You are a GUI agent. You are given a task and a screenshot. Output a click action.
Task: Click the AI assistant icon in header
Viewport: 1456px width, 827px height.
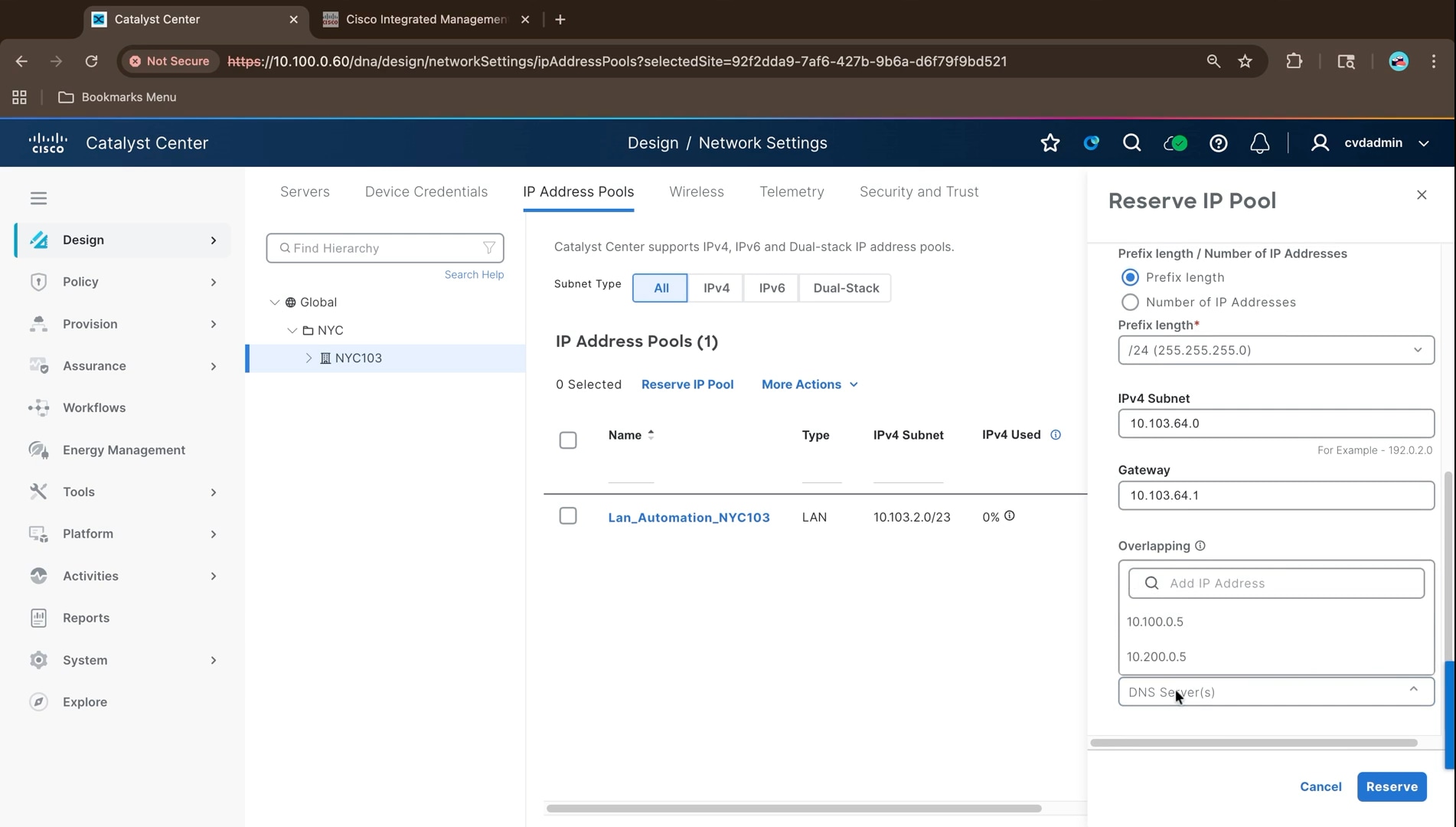[x=1091, y=143]
